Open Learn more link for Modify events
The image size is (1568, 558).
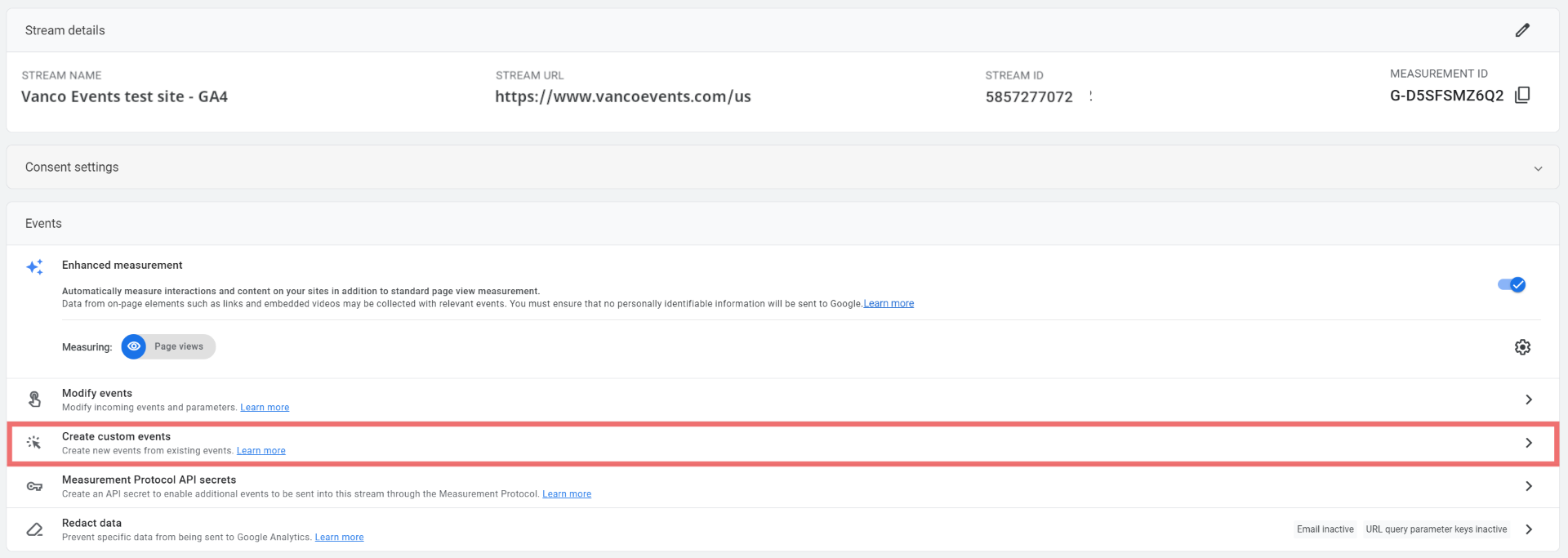point(265,408)
